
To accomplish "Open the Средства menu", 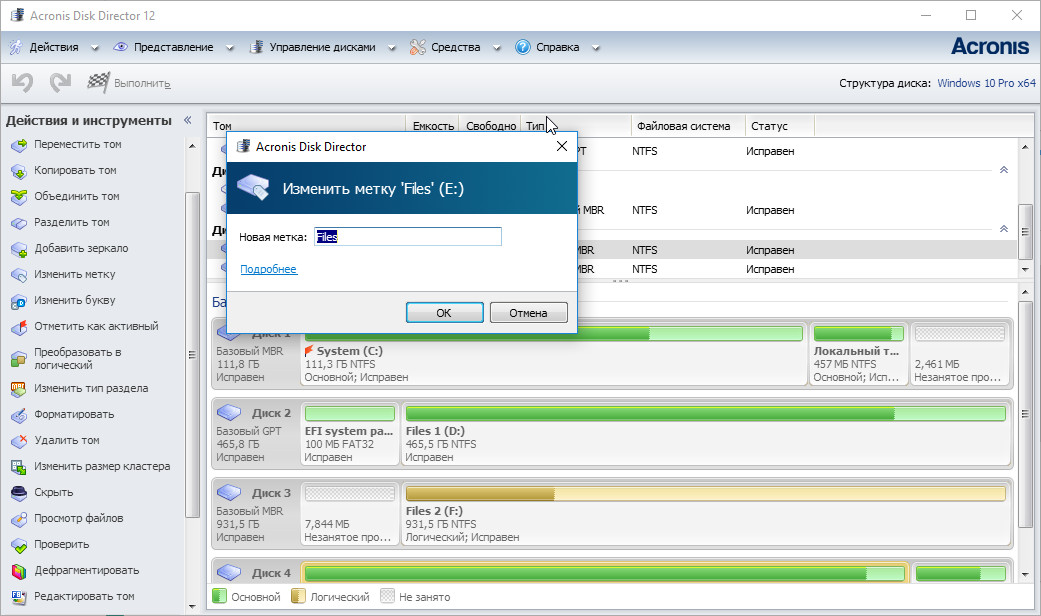I will click(455, 47).
